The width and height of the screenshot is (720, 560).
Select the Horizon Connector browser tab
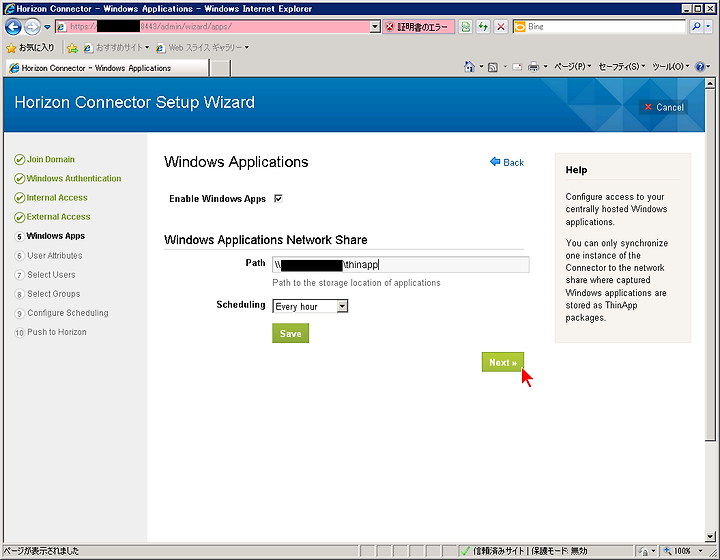pyautogui.click(x=107, y=68)
